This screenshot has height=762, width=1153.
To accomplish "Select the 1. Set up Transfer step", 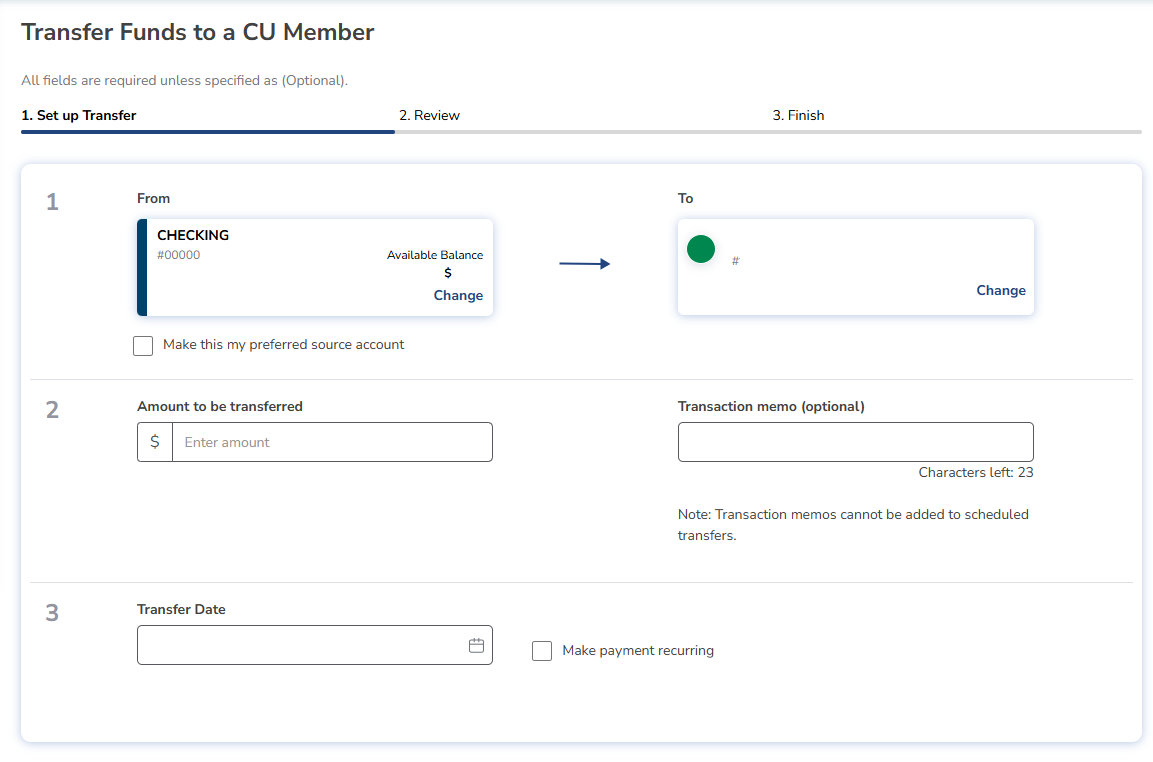I will pyautogui.click(x=79, y=115).
